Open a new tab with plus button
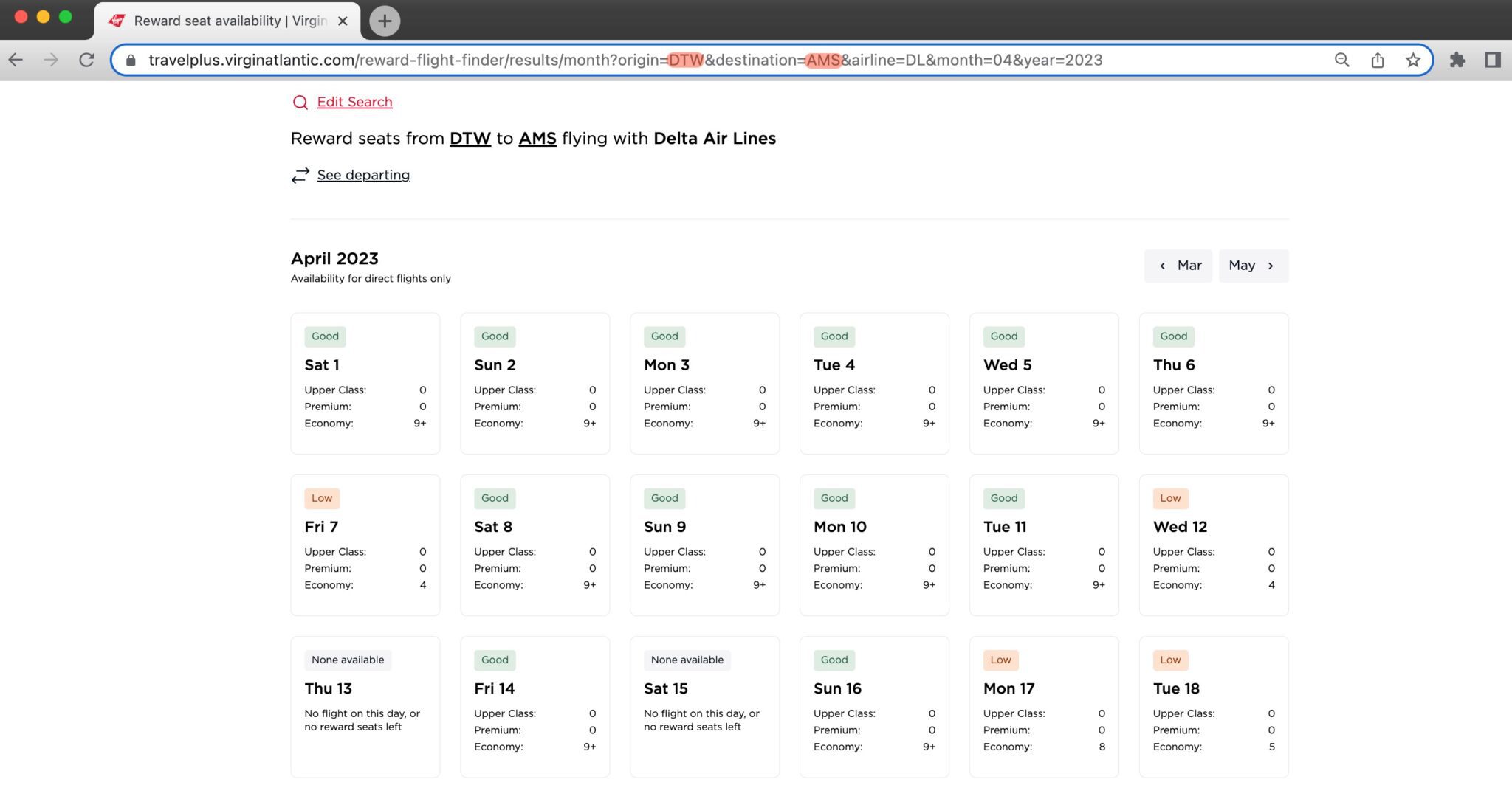The width and height of the screenshot is (1512, 788). pos(384,21)
